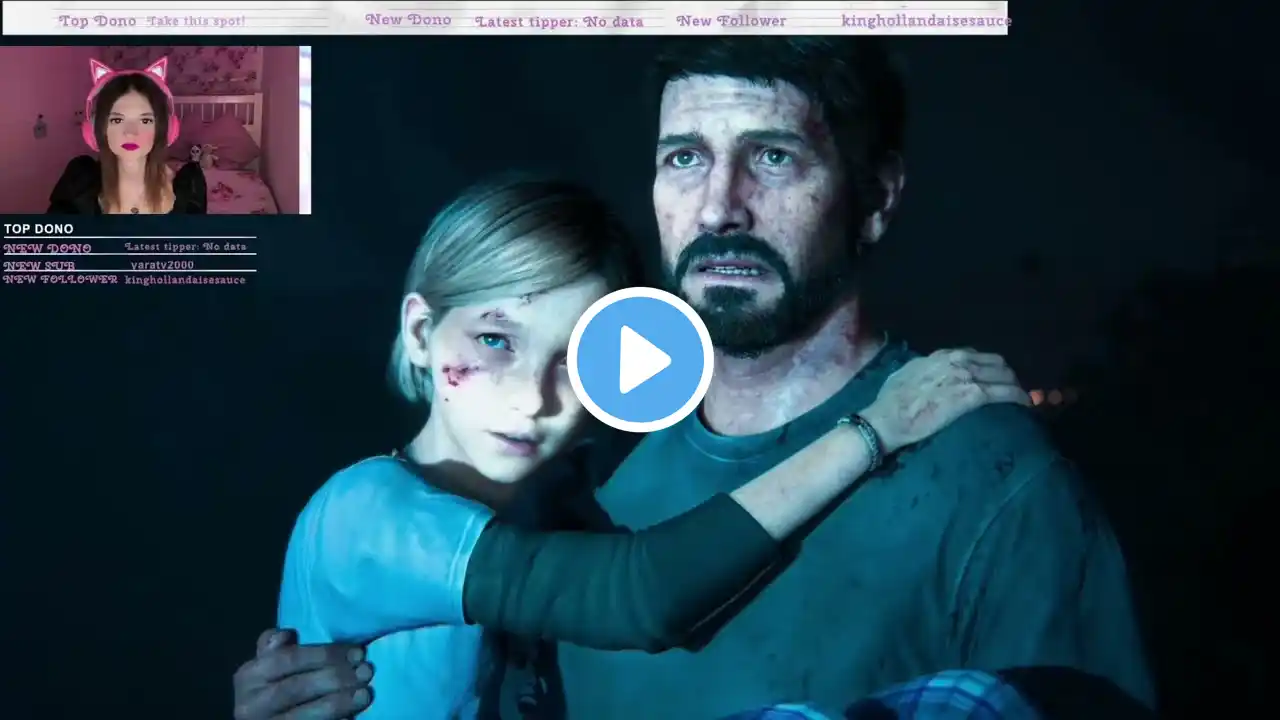Image resolution: width=1280 pixels, height=720 pixels.
Task: Click 'New Dono' in the top banner
Action: (408, 20)
